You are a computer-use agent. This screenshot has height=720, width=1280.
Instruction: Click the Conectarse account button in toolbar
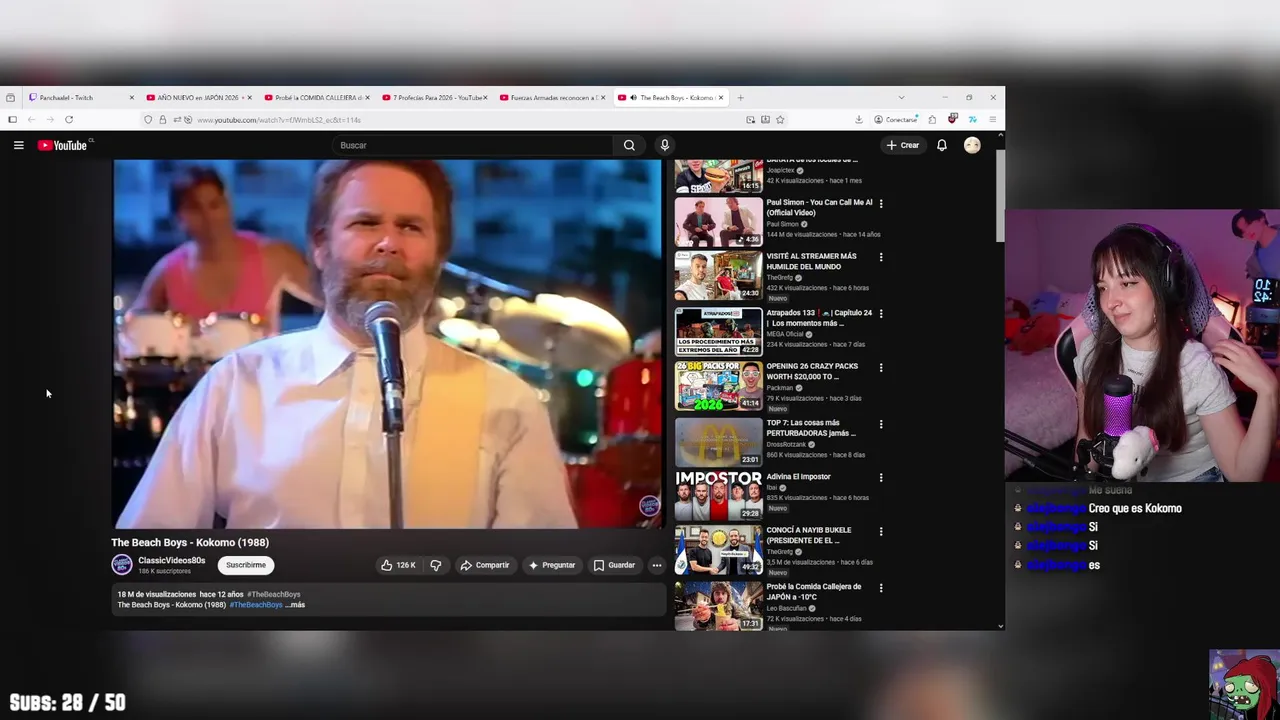[x=895, y=119]
